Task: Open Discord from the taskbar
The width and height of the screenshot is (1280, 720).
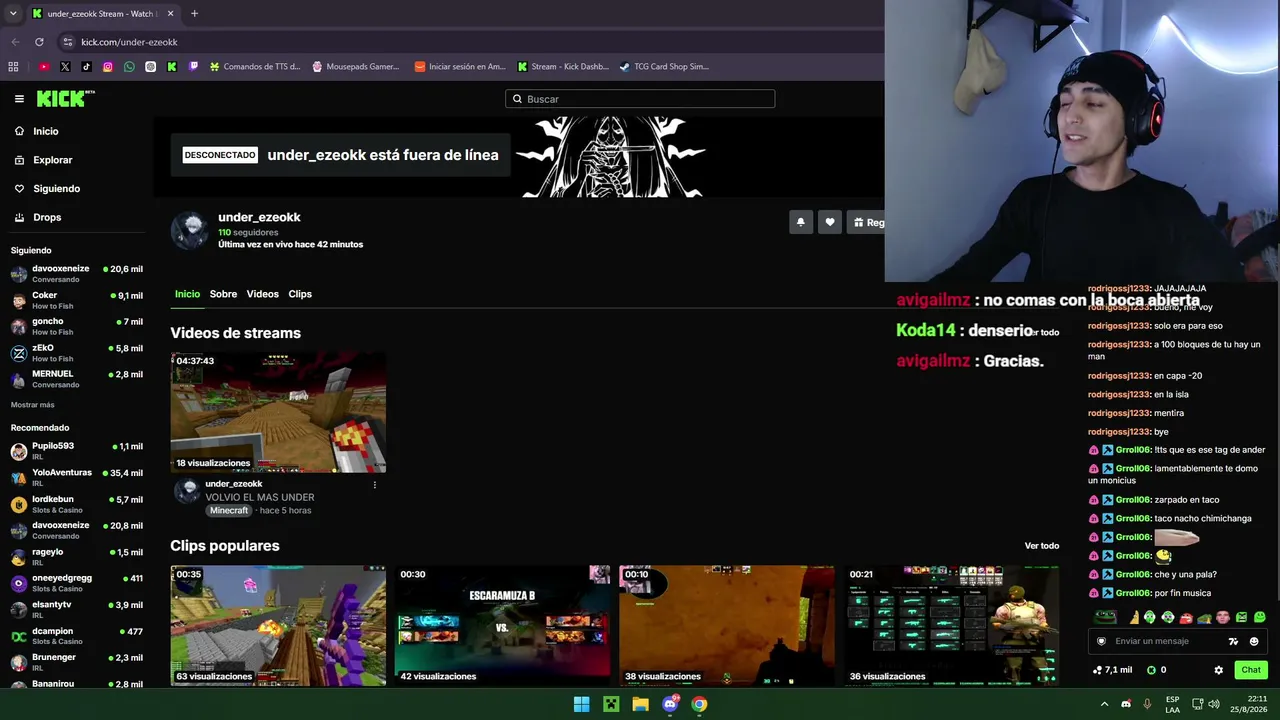Action: tap(670, 704)
